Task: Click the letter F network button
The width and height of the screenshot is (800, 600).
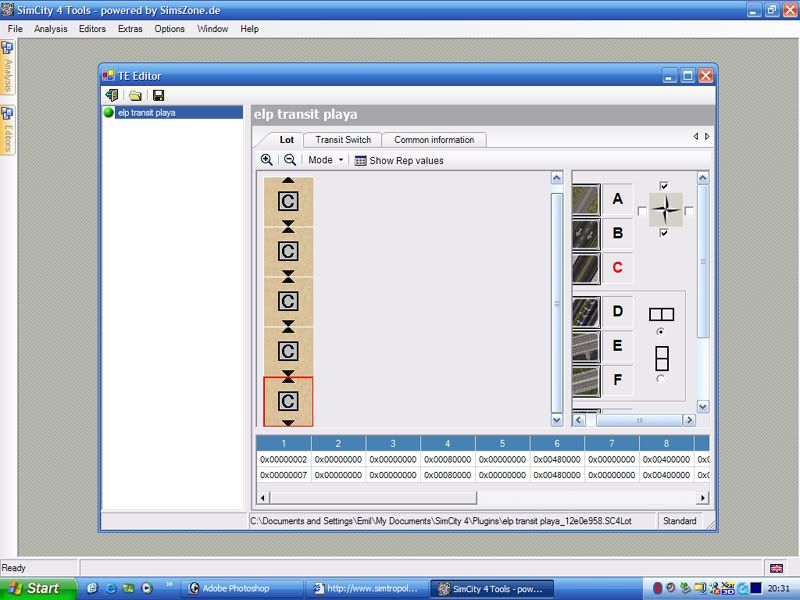Action: 617,380
